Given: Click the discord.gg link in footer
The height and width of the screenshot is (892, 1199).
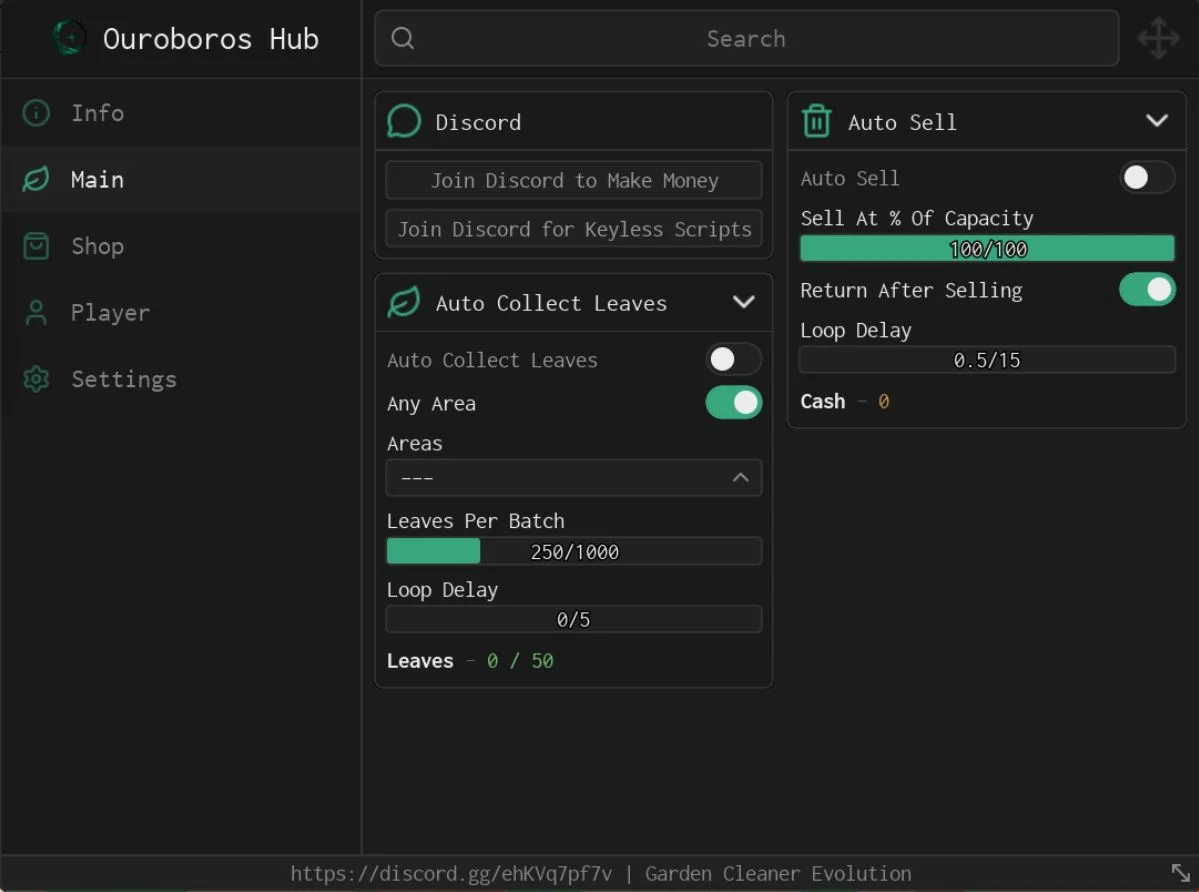Looking at the screenshot, I should 451,874.
